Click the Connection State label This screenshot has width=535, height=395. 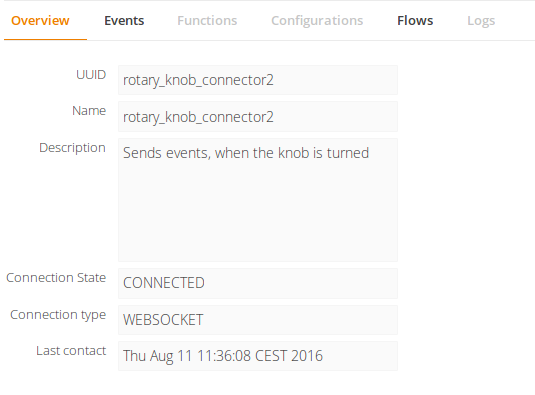tap(56, 278)
